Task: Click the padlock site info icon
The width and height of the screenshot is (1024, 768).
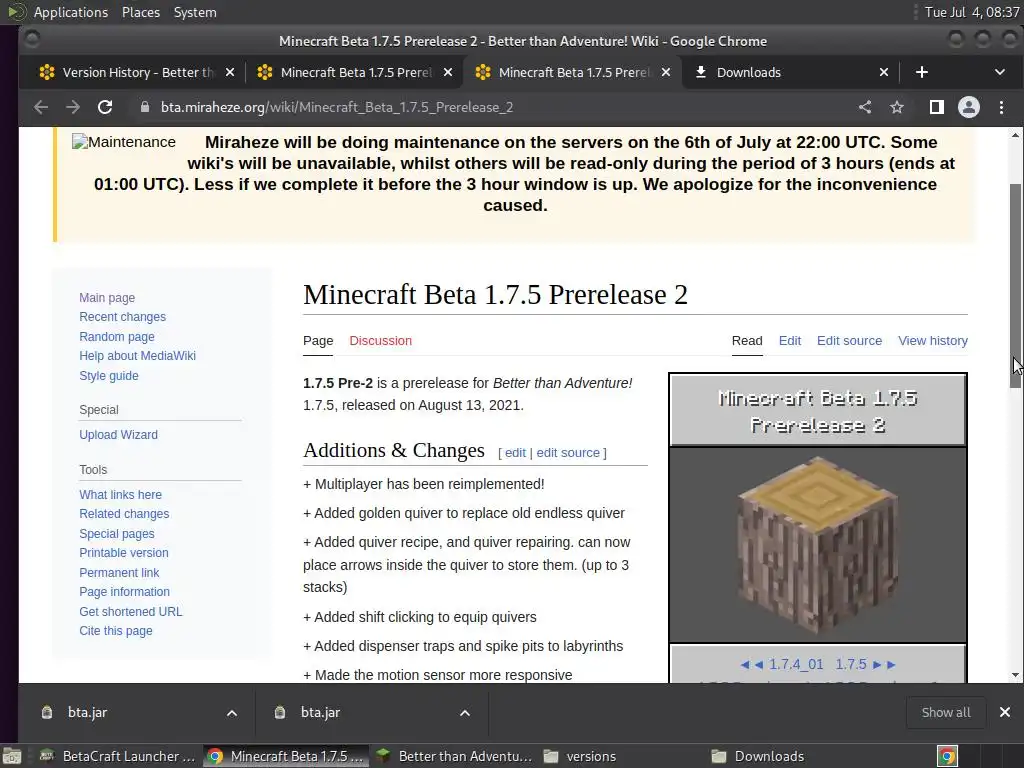Action: (x=145, y=107)
